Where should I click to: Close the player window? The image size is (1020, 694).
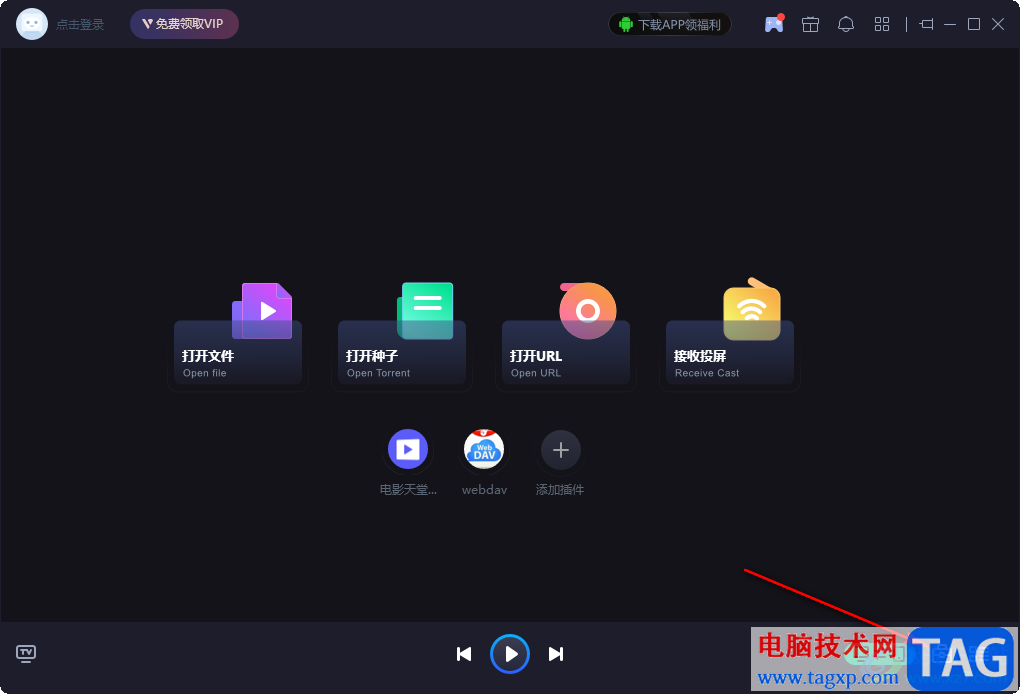tap(998, 25)
